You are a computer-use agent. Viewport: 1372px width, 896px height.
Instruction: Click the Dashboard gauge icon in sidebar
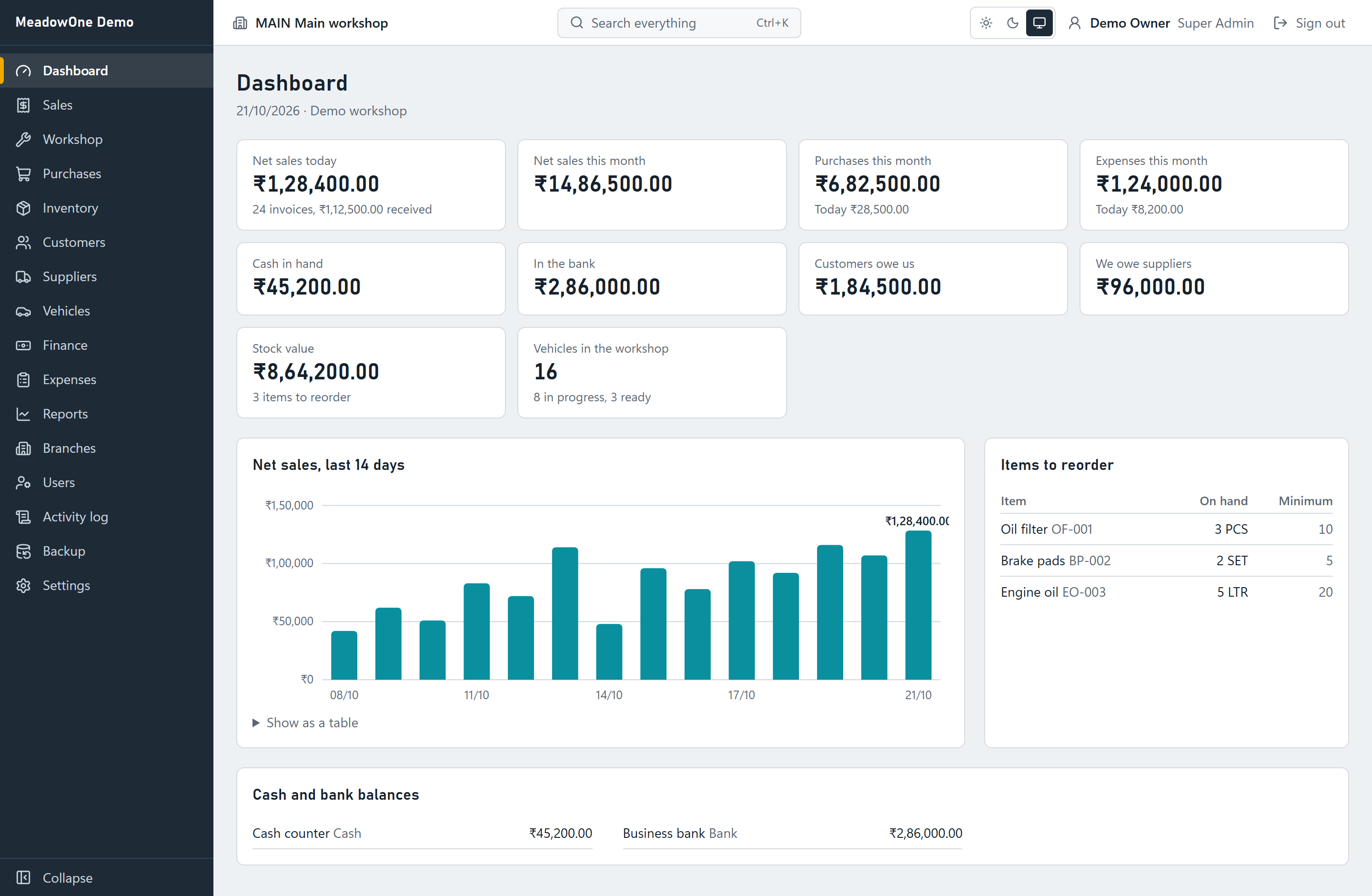point(23,71)
